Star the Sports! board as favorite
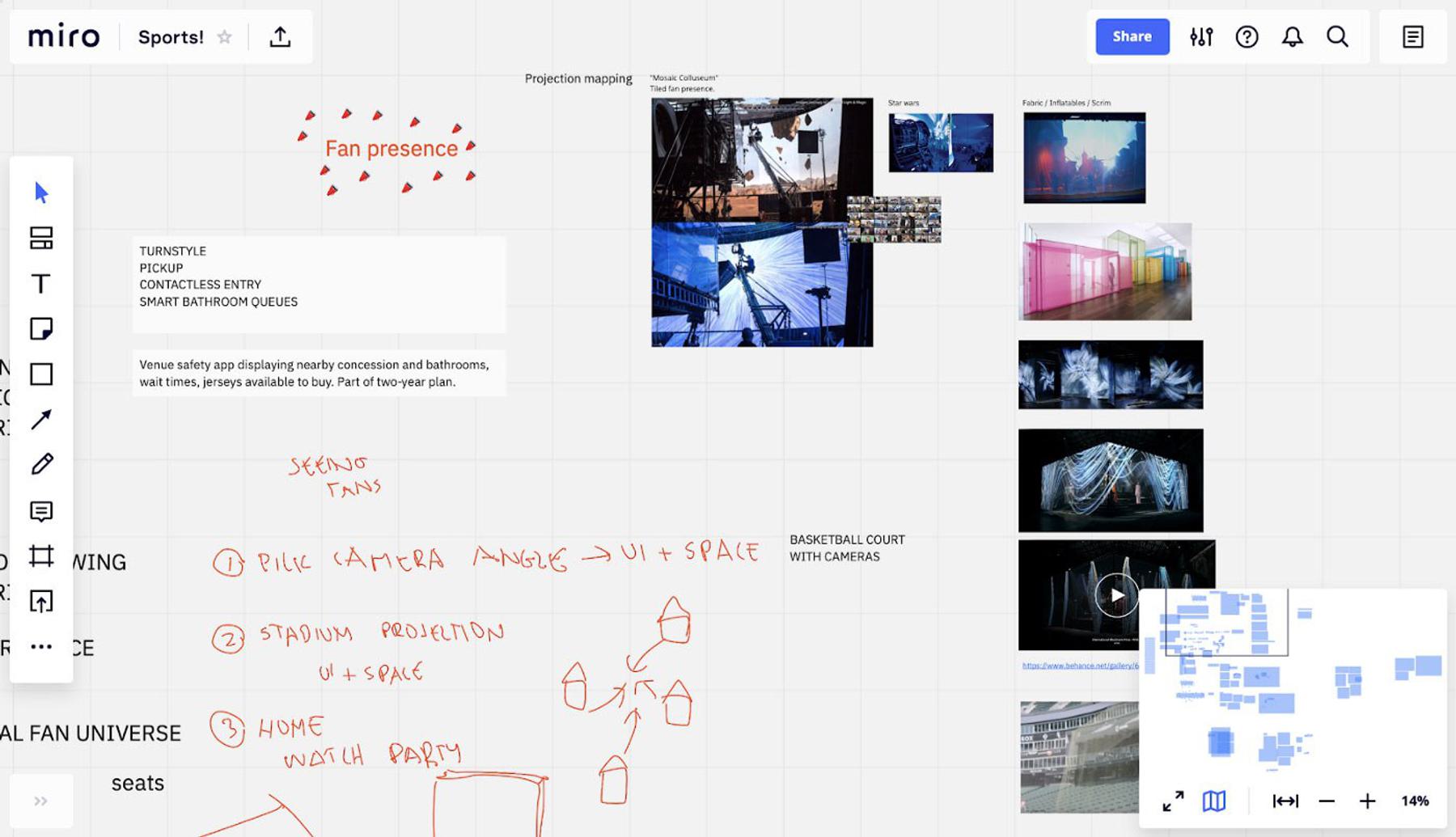This screenshot has height=837, width=1456. (225, 37)
